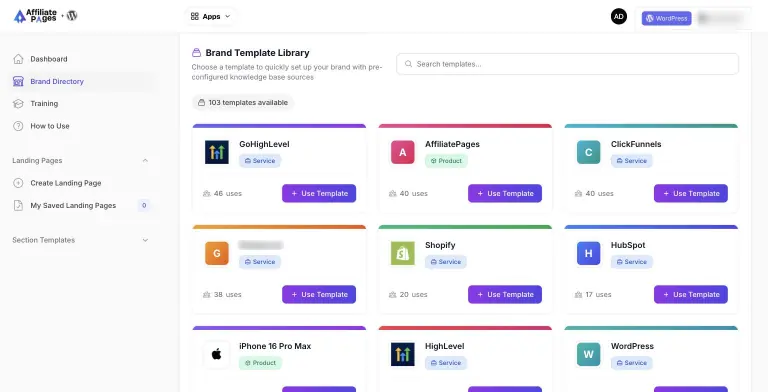Screen dimensions: 768x392
Task: Open How to Use help page
Action: (50, 126)
